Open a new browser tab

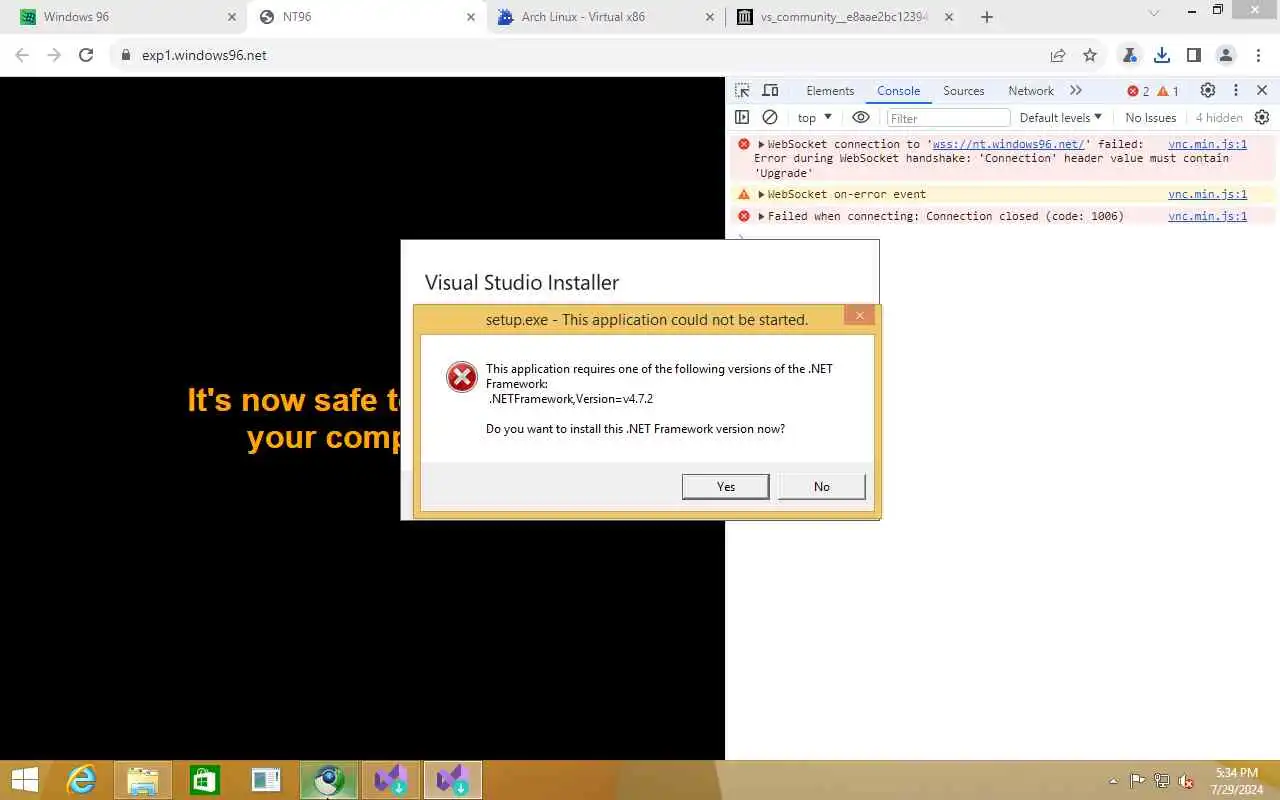[x=987, y=17]
